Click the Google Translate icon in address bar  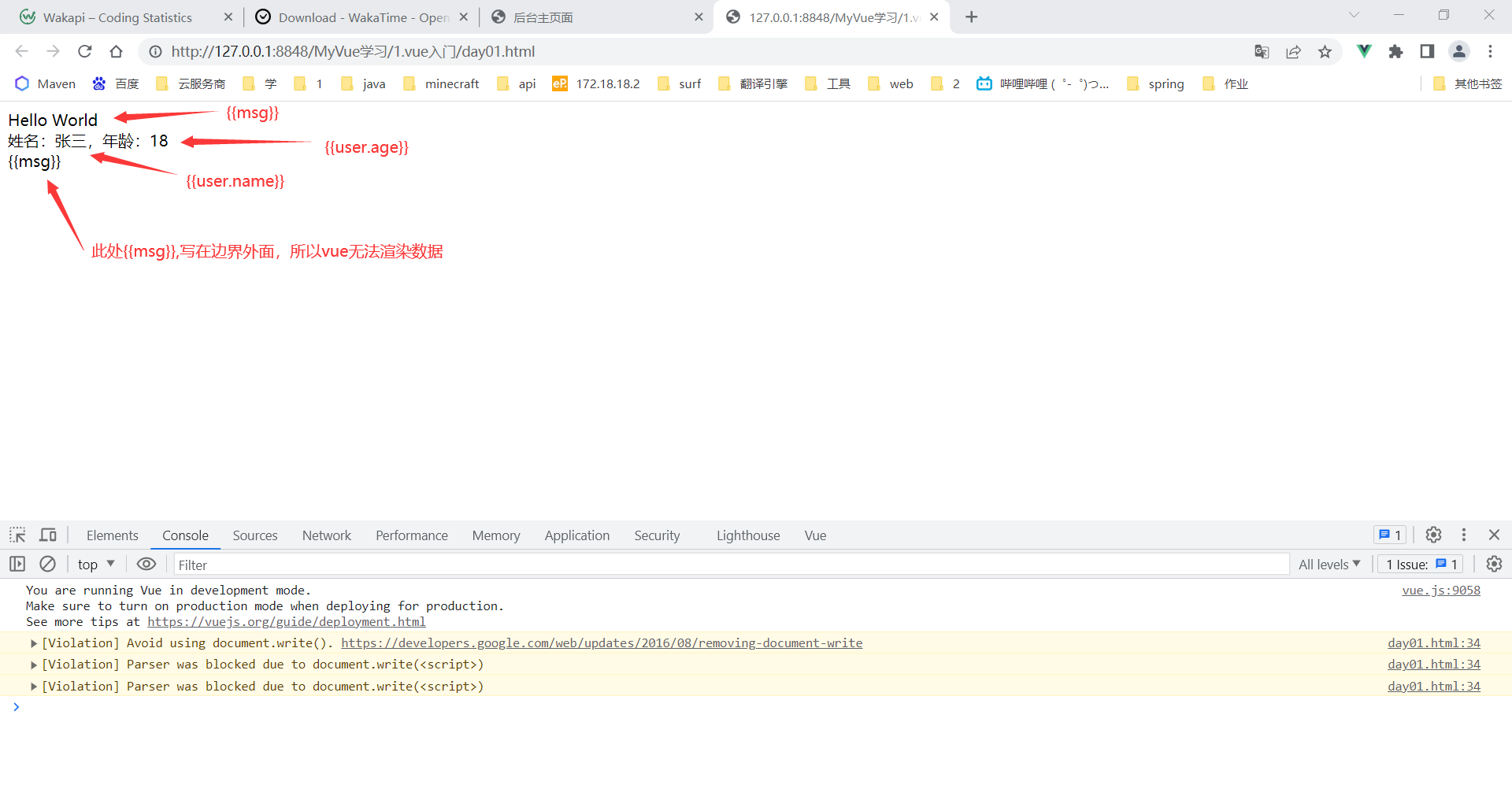1262,51
